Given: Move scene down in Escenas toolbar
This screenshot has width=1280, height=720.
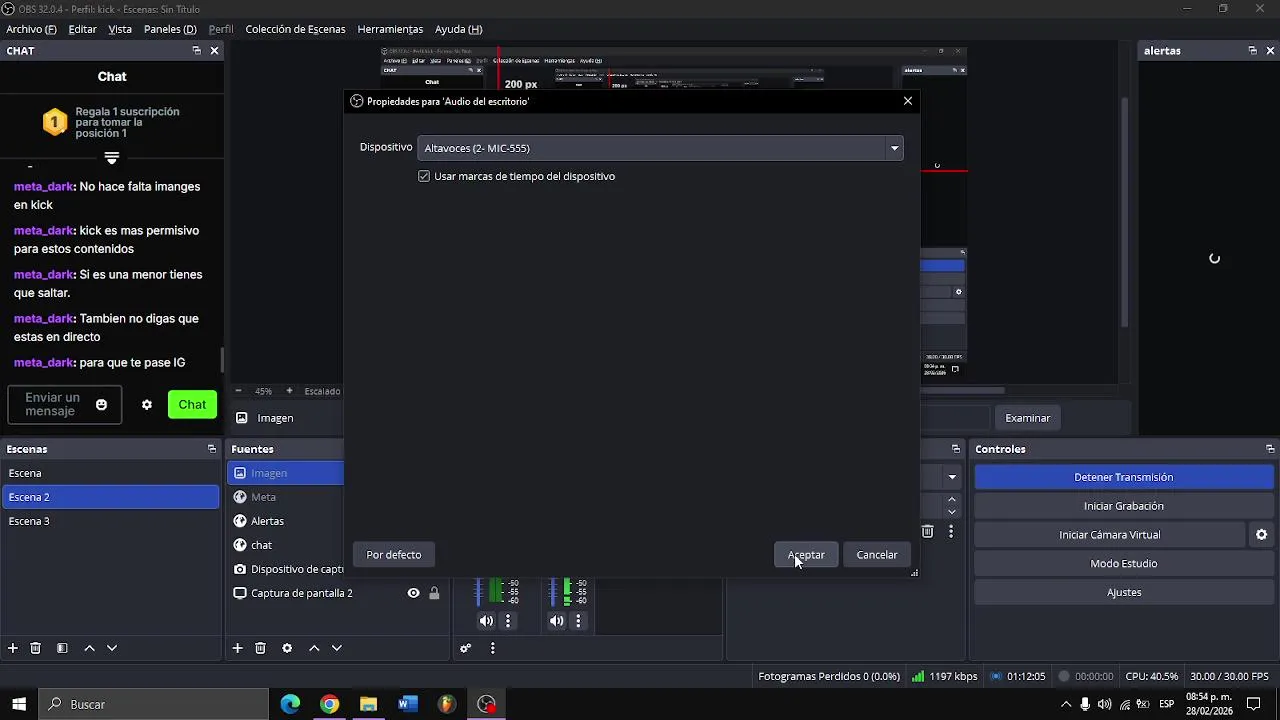Looking at the screenshot, I should coord(112,648).
